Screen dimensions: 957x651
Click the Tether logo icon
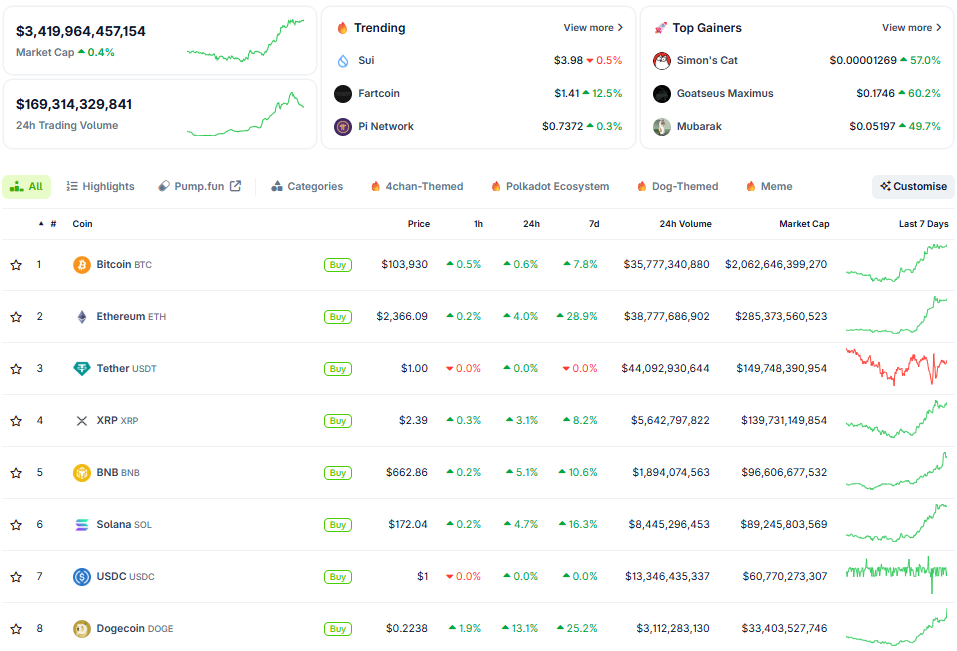pyautogui.click(x=82, y=369)
